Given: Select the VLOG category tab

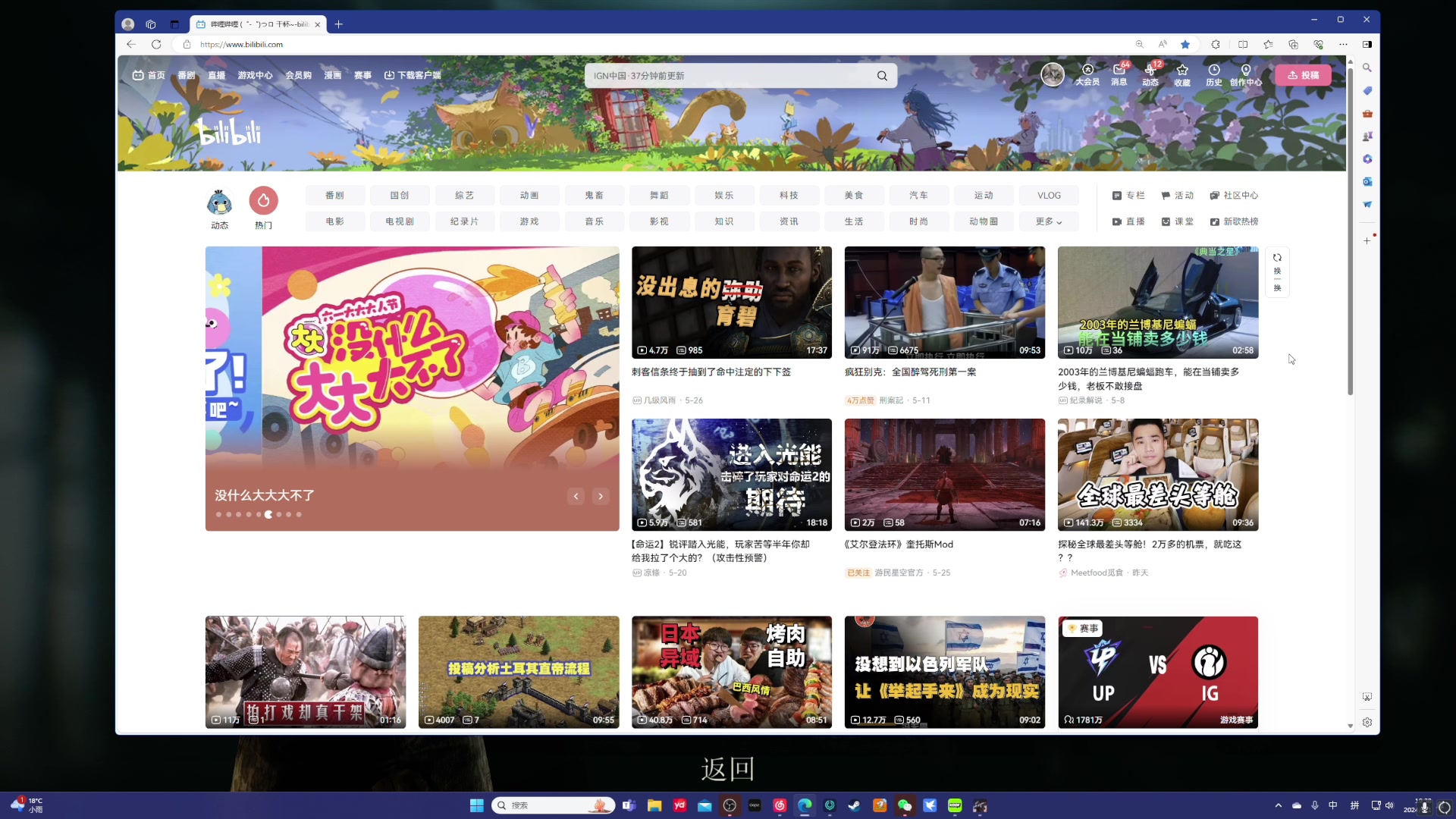Looking at the screenshot, I should point(1049,196).
